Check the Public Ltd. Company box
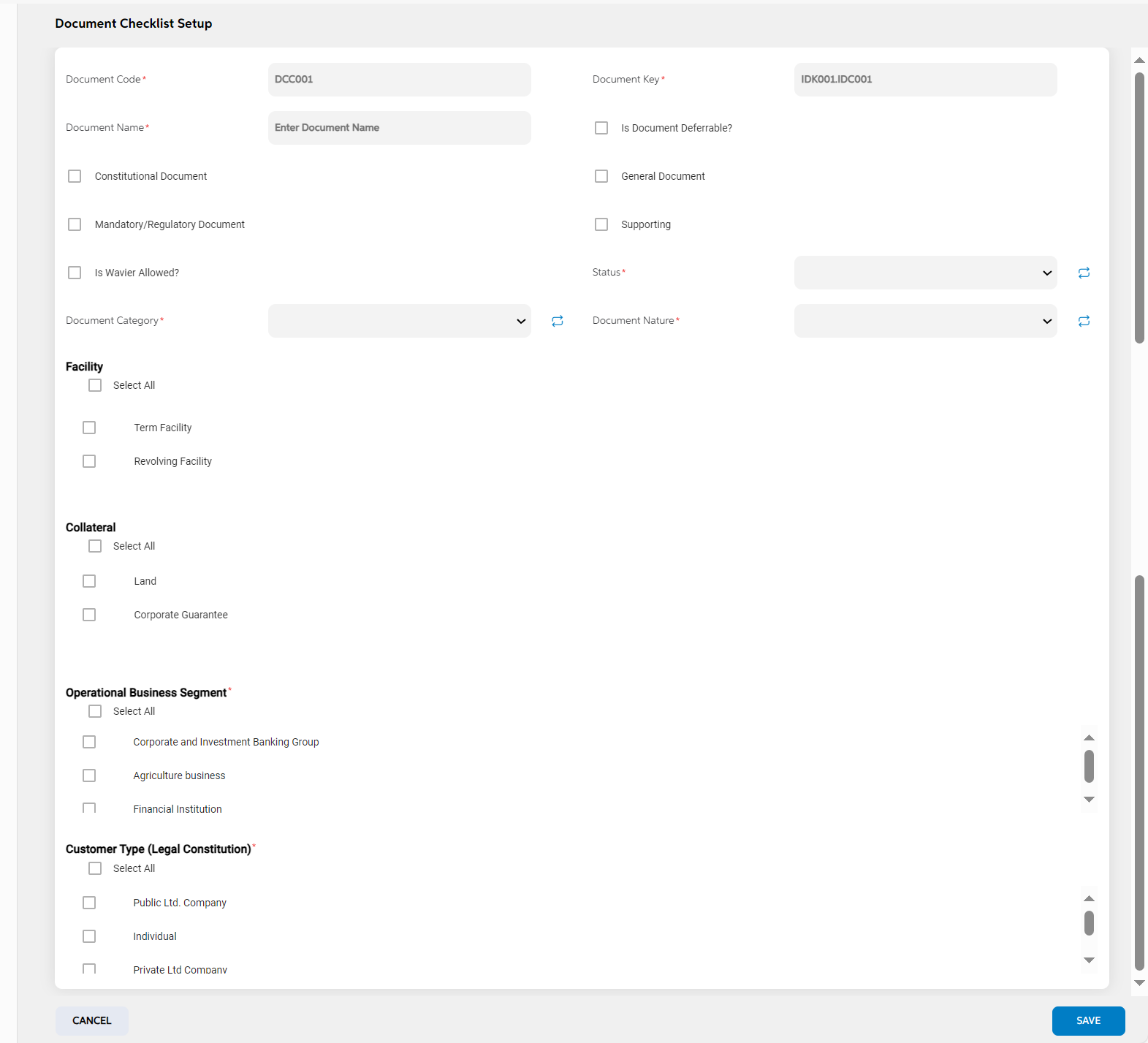The image size is (1148, 1043). (x=89, y=903)
